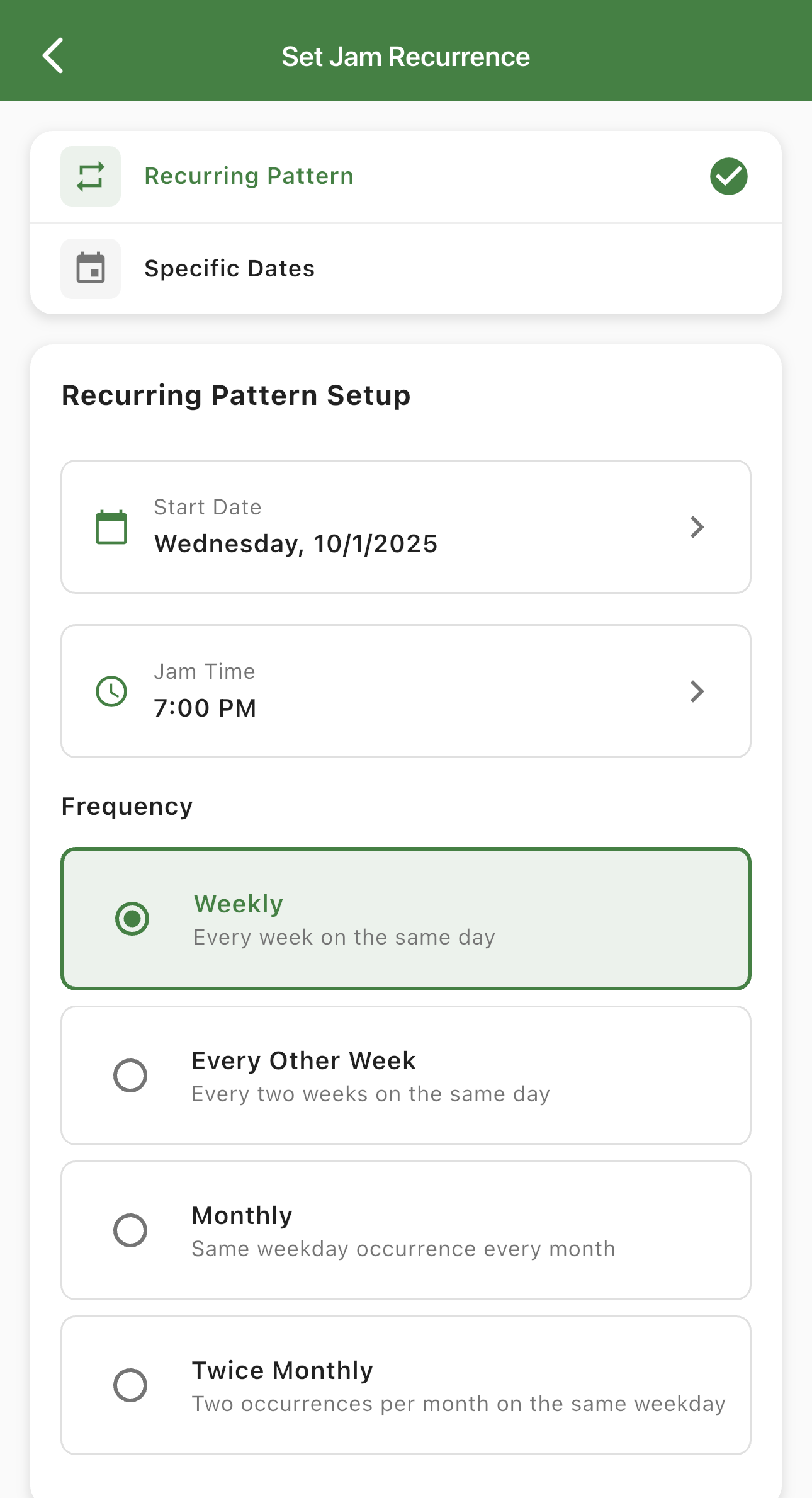
Task: Open the Wednesday, 10/1/2025 date value
Action: (296, 544)
